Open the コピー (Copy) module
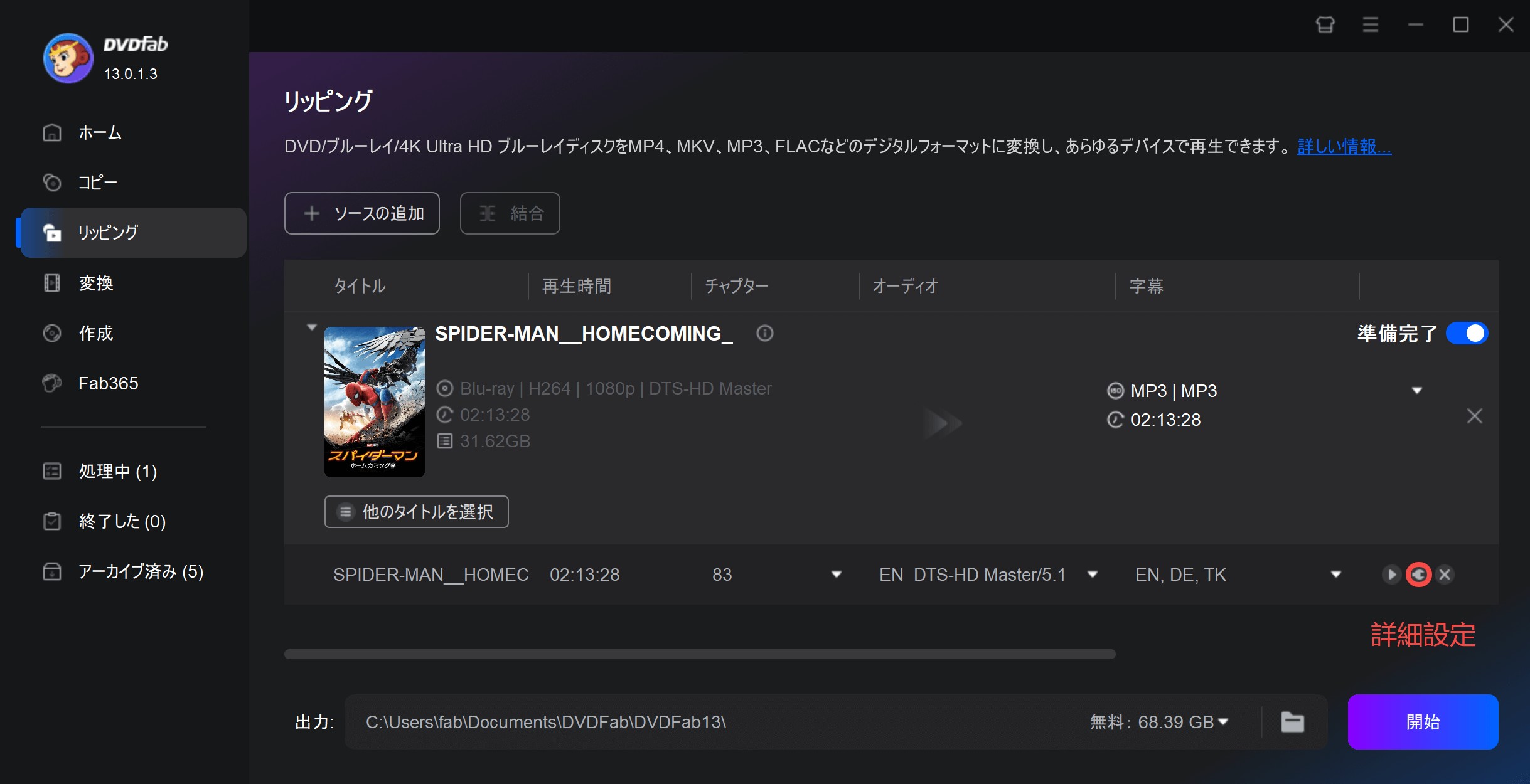 coord(133,183)
